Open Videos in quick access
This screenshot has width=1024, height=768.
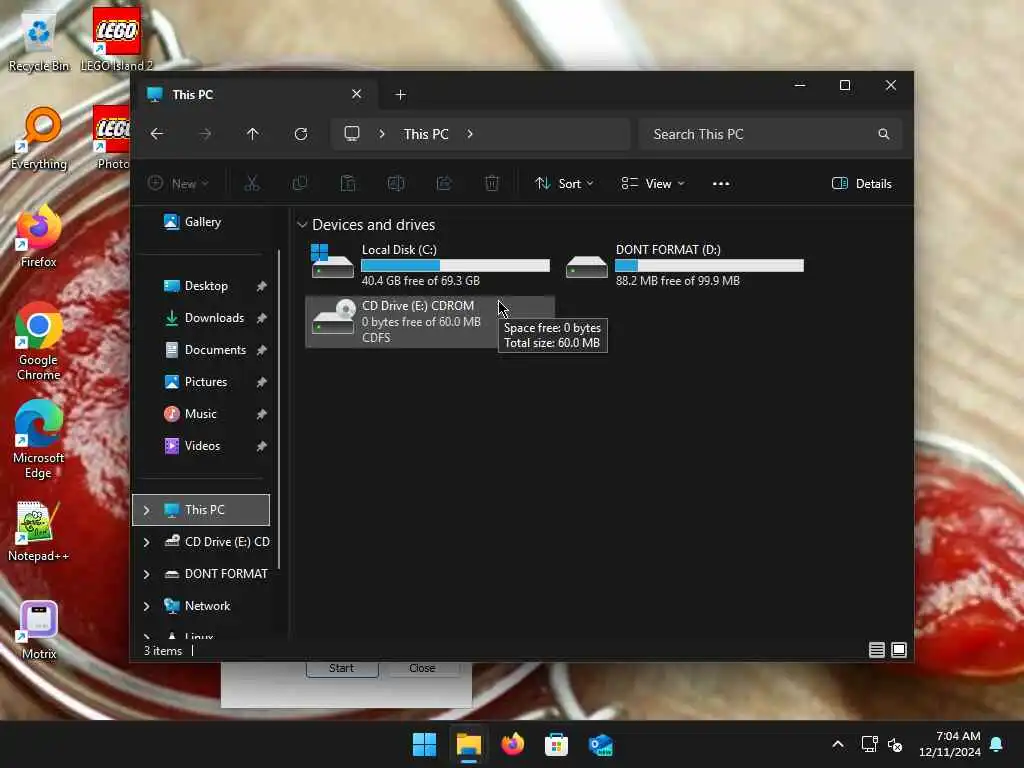tap(201, 446)
